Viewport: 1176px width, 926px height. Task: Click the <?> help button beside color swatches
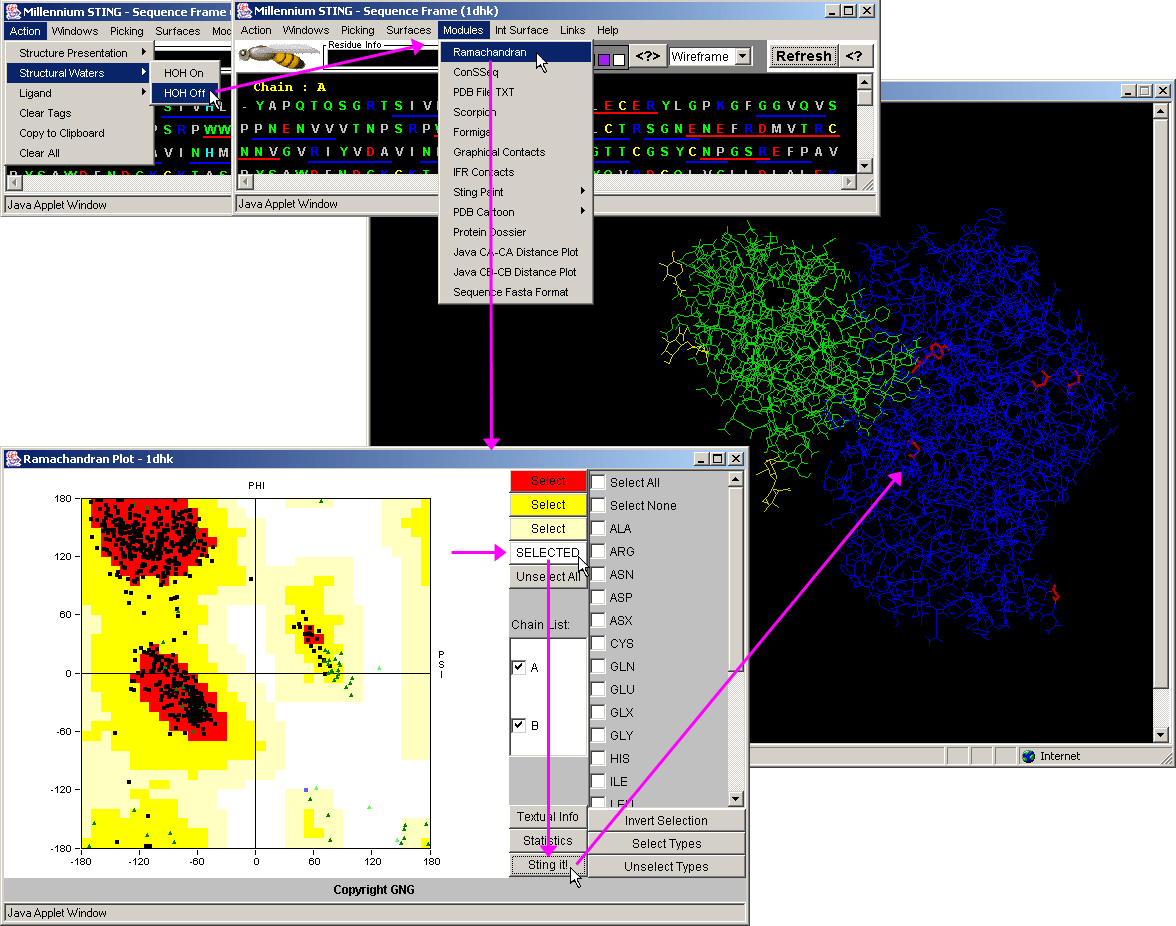click(647, 56)
